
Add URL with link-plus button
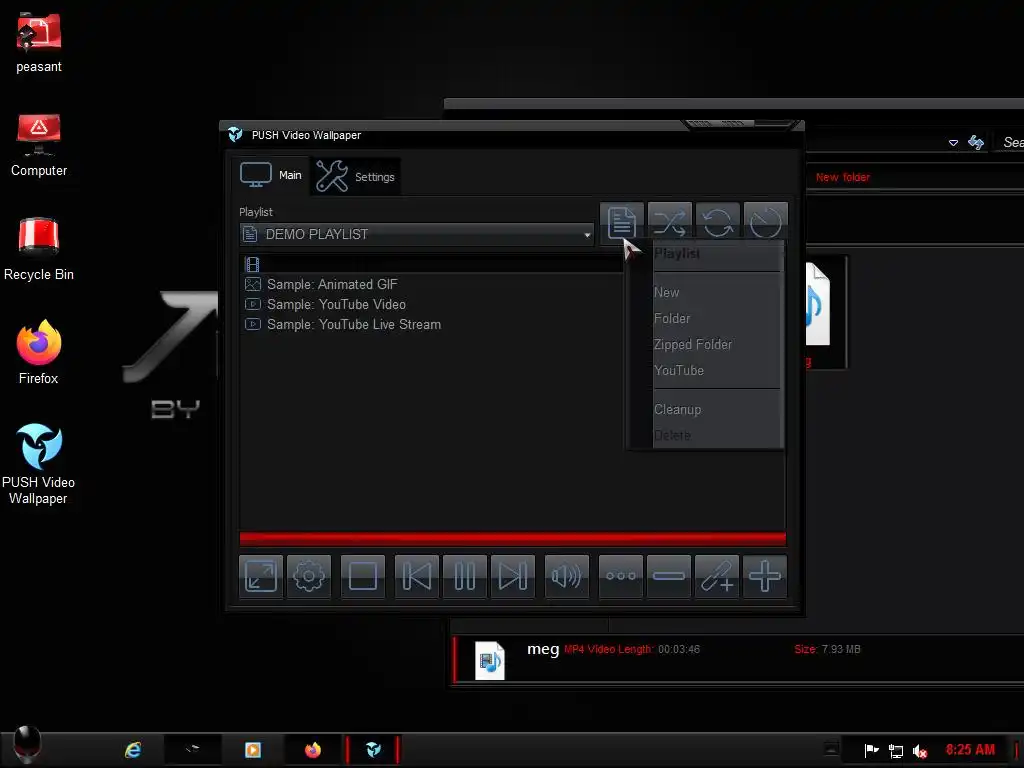(717, 577)
